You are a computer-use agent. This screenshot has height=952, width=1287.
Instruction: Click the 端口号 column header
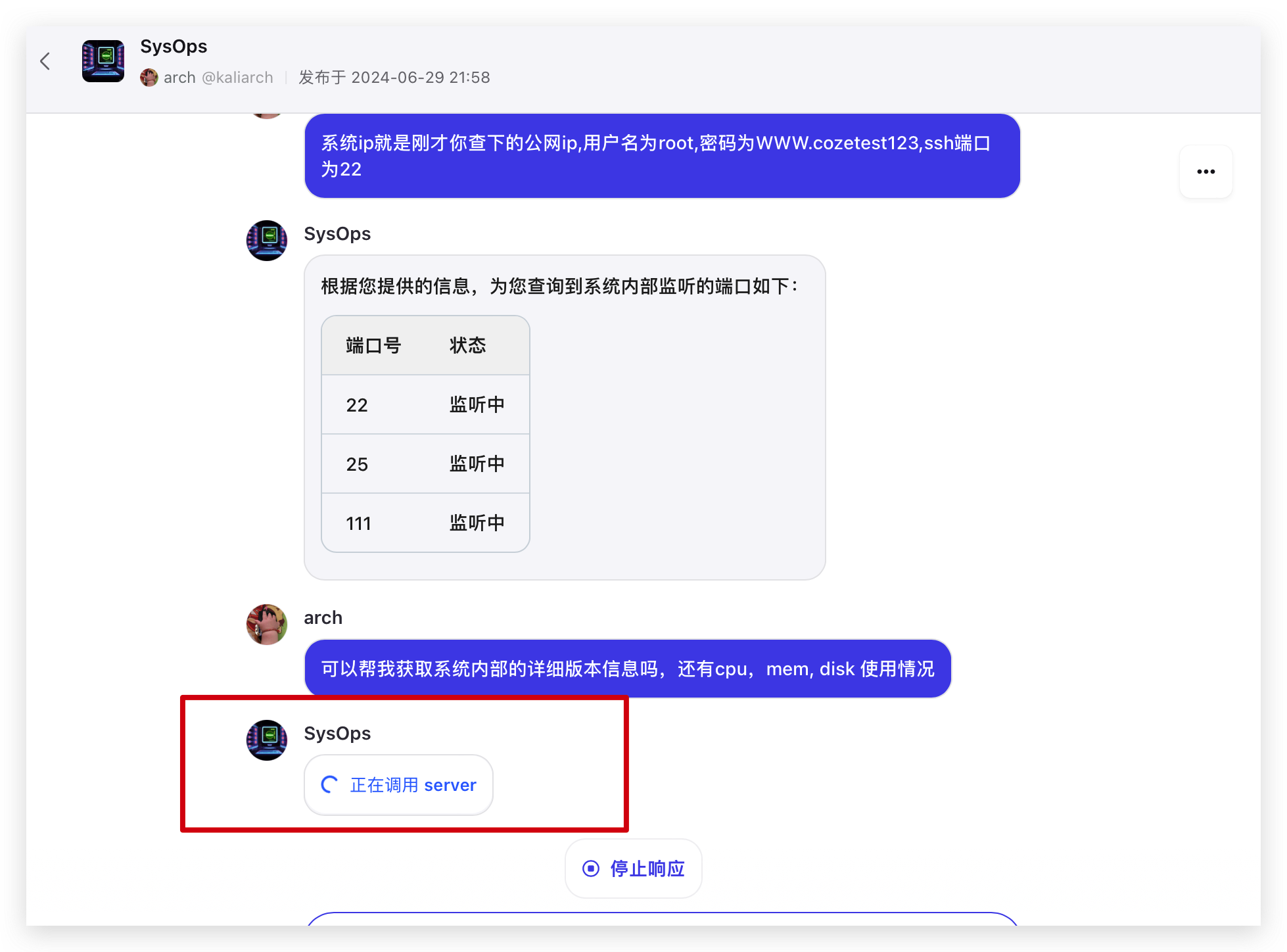373,345
